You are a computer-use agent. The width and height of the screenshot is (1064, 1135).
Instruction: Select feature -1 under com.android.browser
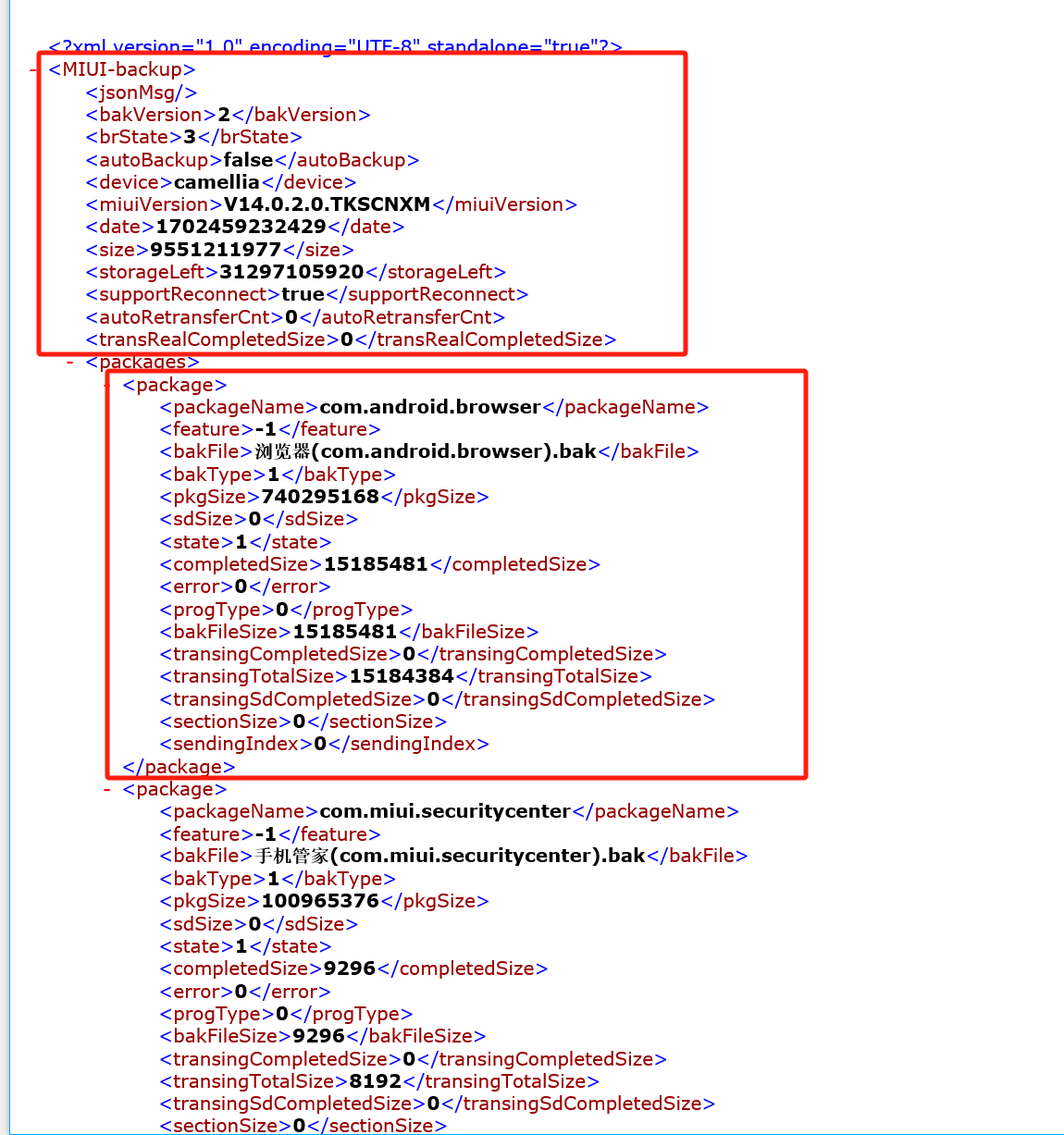(266, 429)
